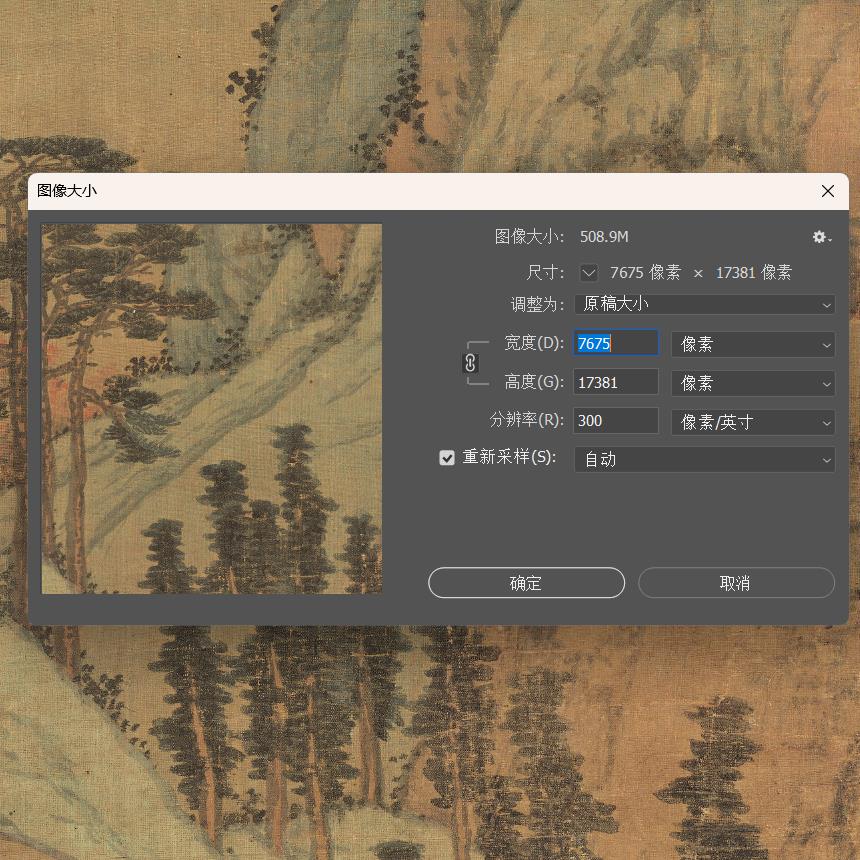The width and height of the screenshot is (860, 860).
Task: Click the 宽度(D) label
Action: point(534,343)
